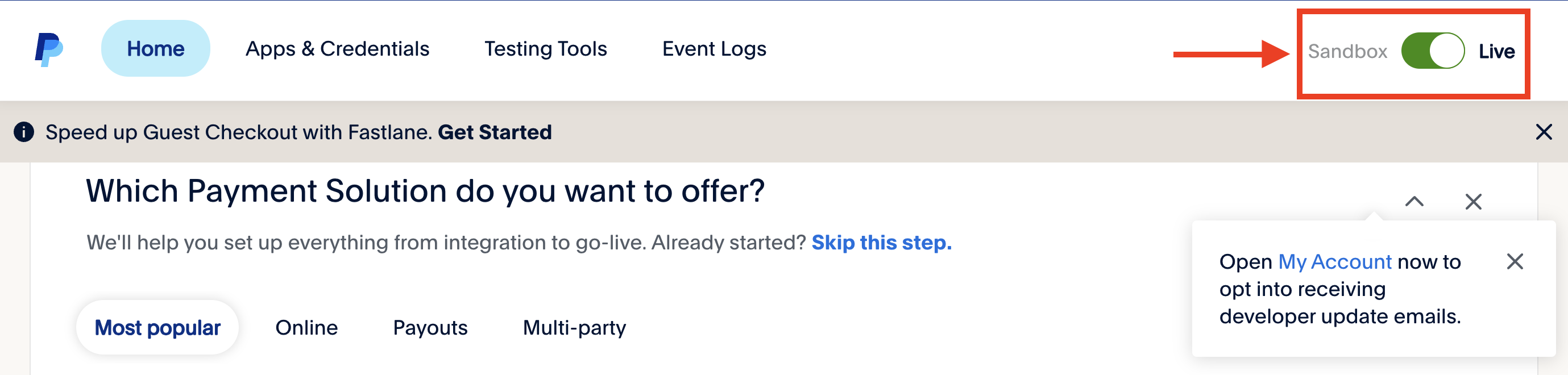View the Event Logs page
This screenshot has width=1568, height=375.
point(714,49)
